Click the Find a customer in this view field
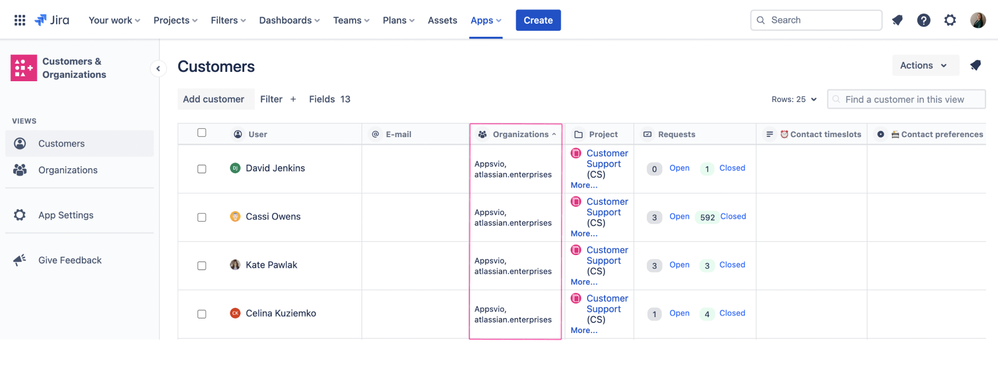 coord(906,99)
